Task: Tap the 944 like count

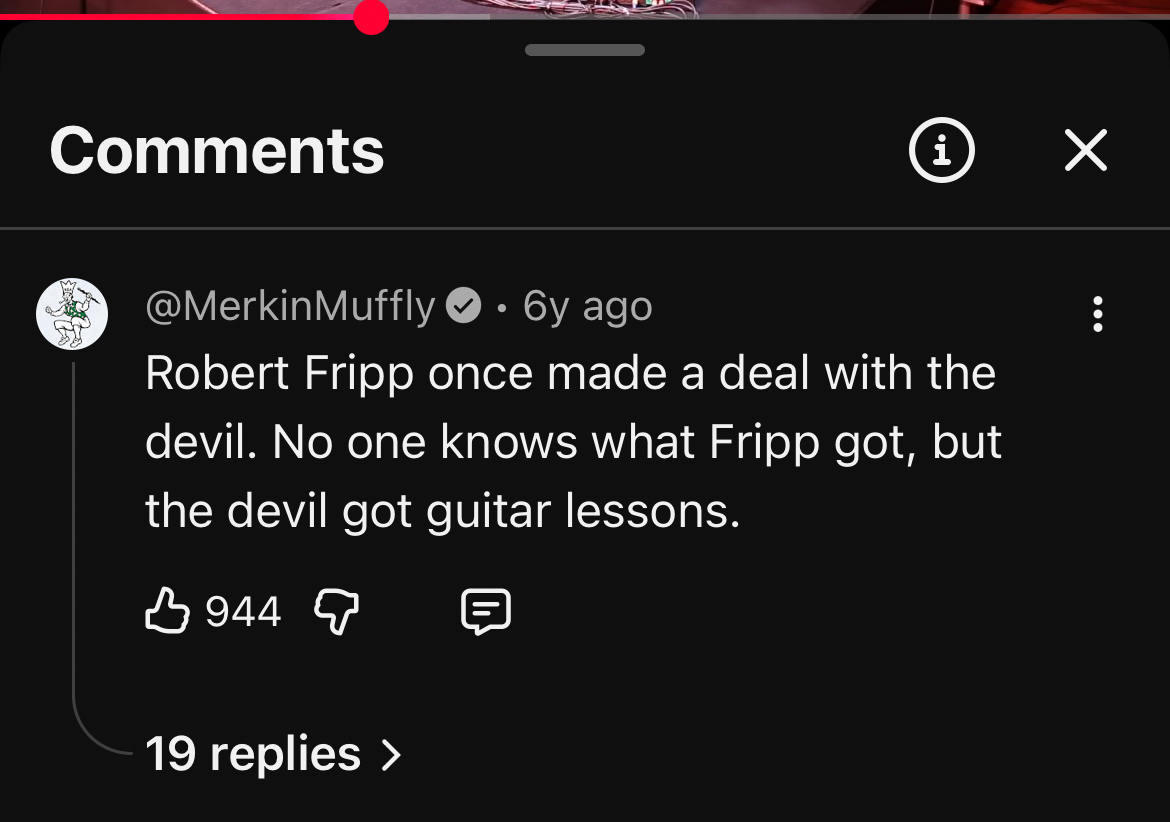Action: (x=243, y=611)
